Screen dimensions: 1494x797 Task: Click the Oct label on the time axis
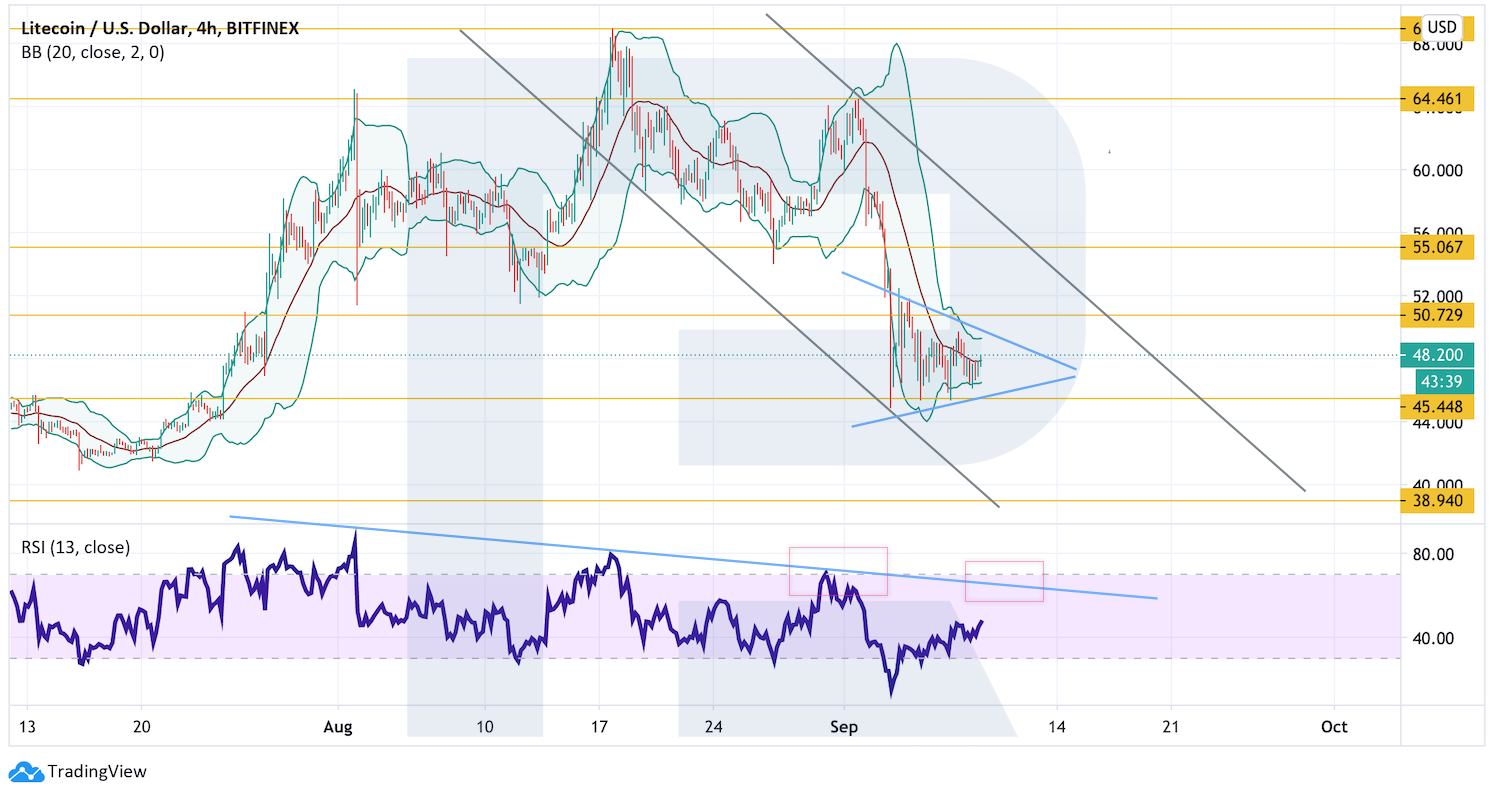pos(1333,725)
